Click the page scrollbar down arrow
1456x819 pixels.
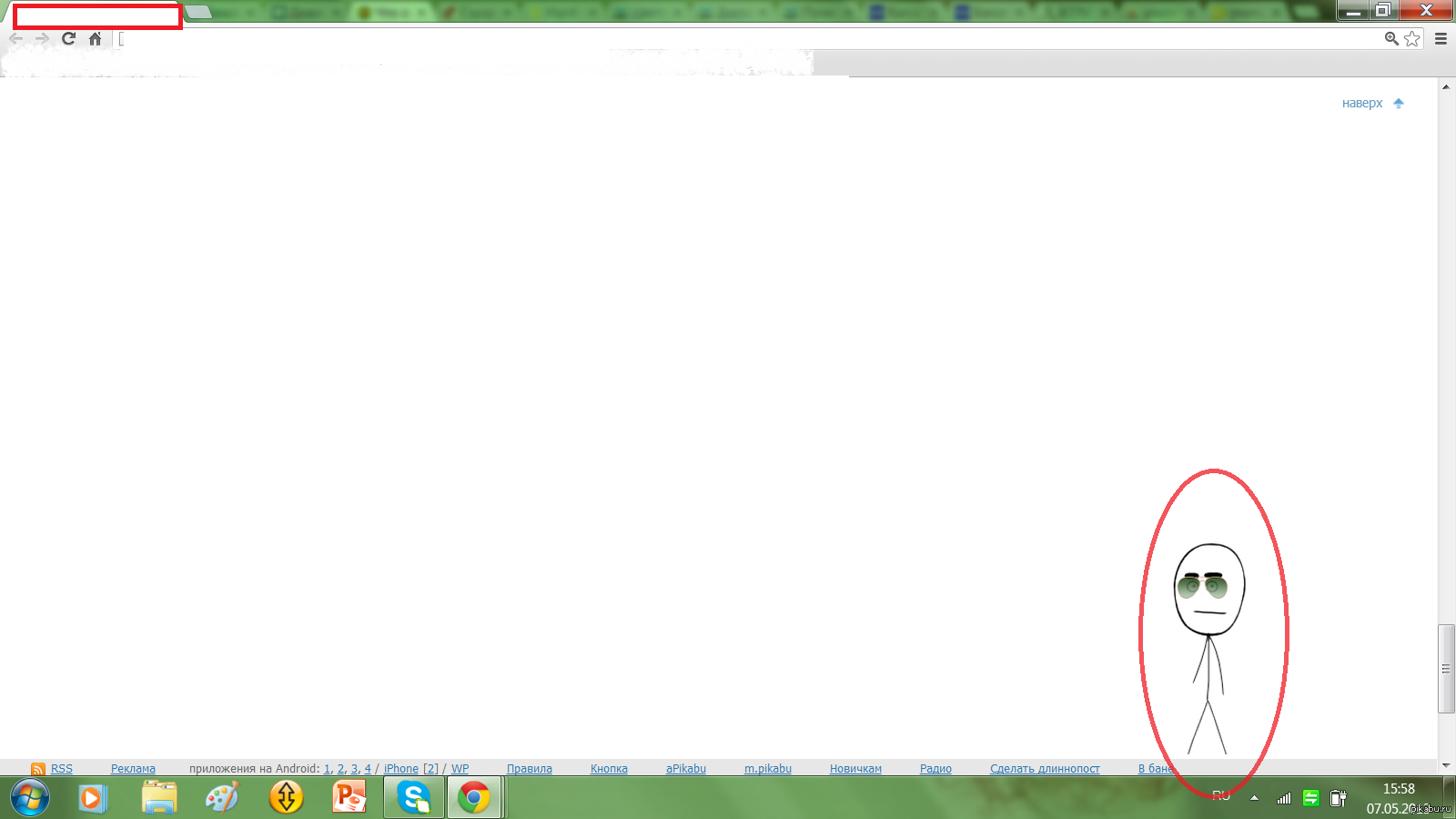[1446, 766]
